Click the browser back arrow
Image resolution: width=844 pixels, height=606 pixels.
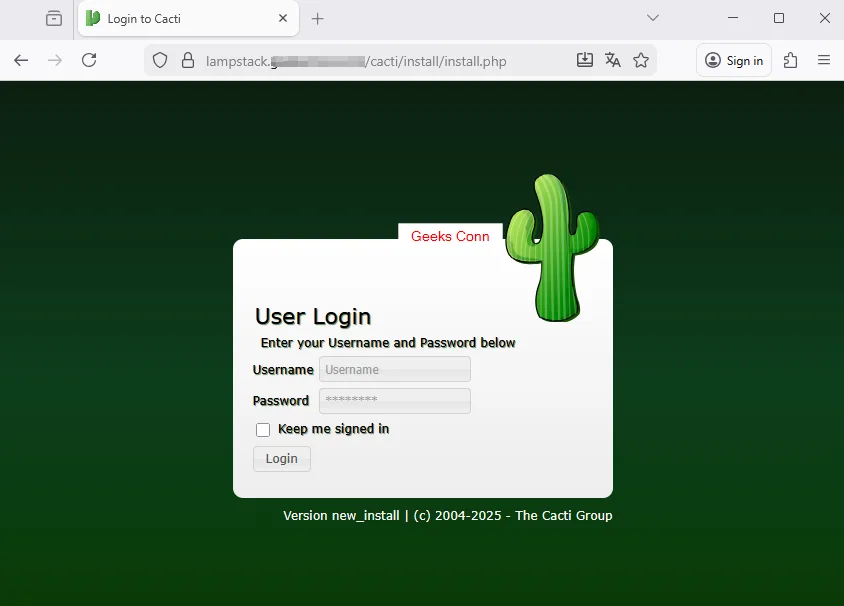(21, 60)
